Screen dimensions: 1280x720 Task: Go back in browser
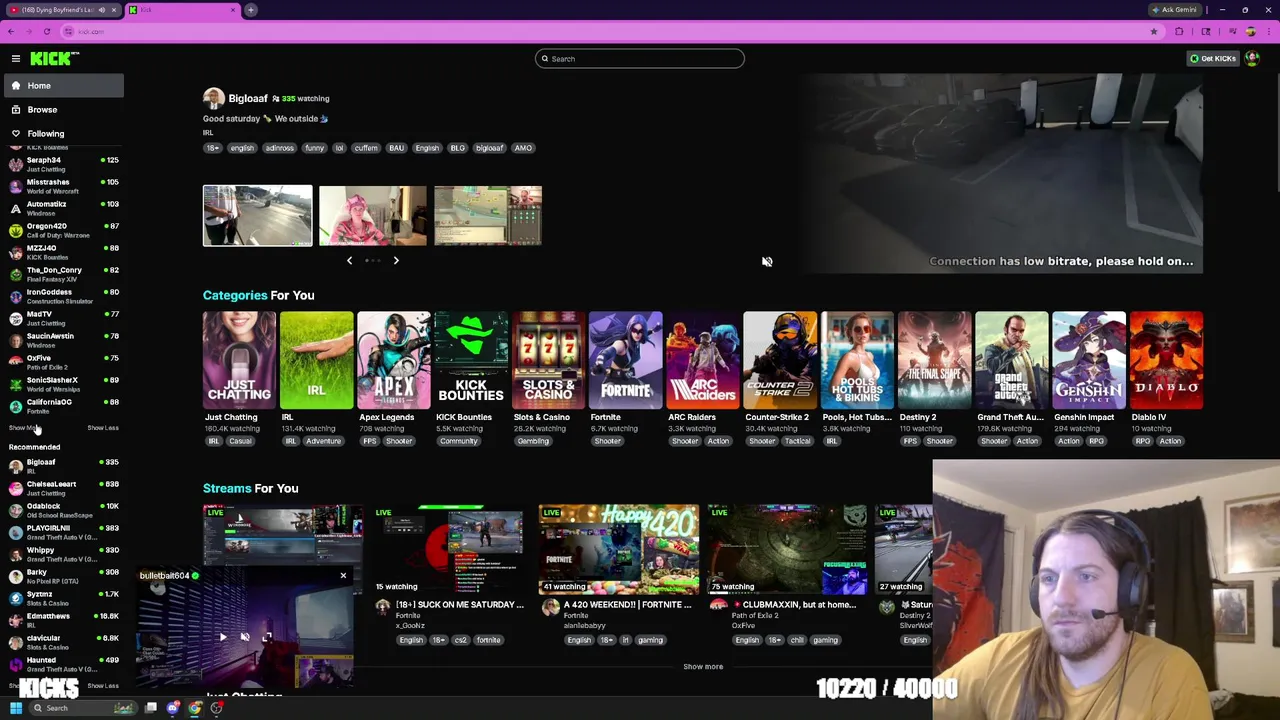(x=11, y=32)
